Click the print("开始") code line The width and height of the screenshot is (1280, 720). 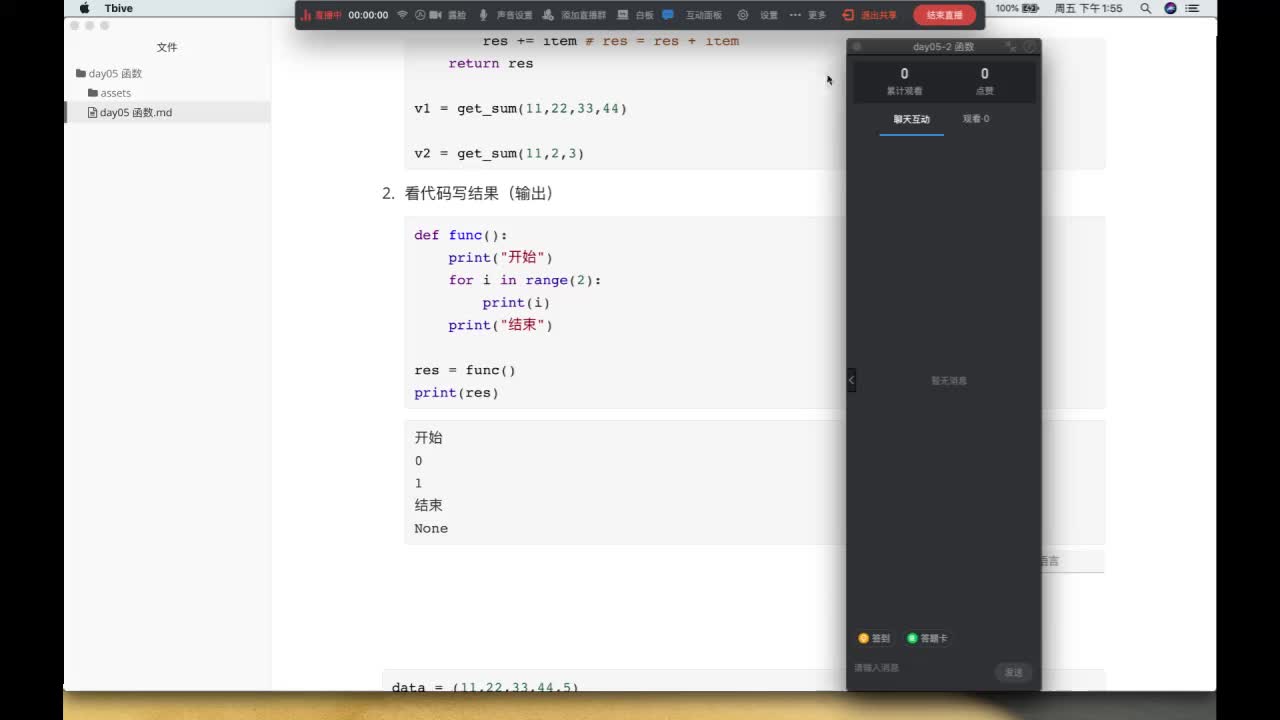click(x=500, y=258)
